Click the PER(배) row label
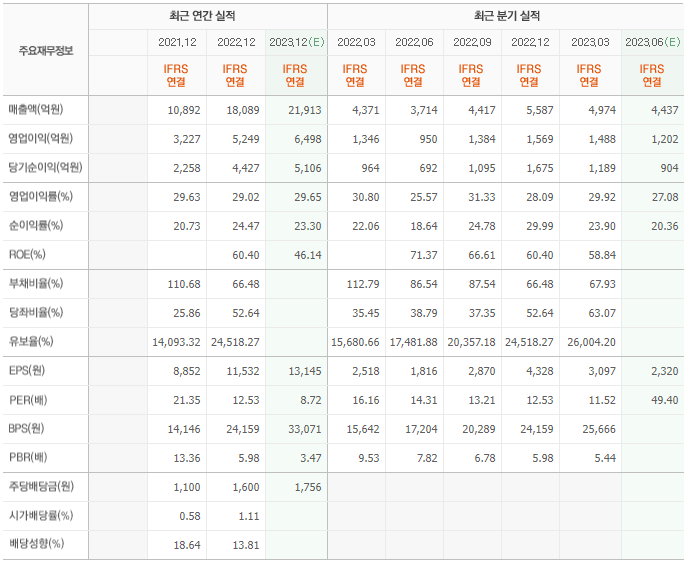 [x=28, y=400]
